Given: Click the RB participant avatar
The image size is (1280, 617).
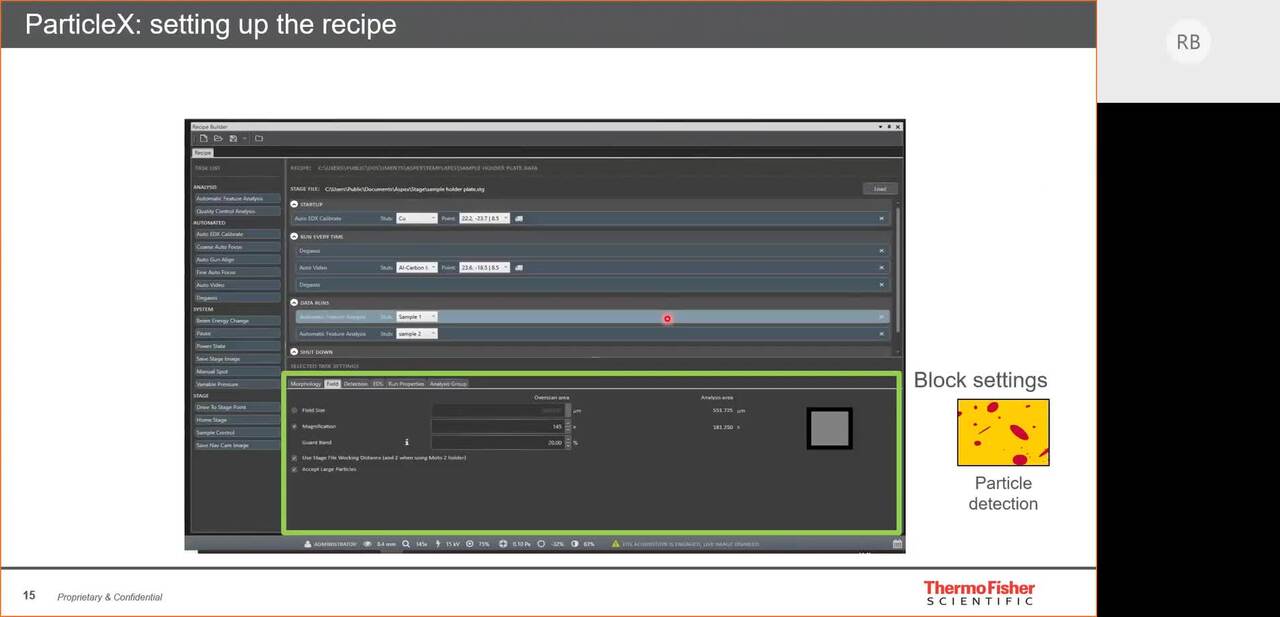Looking at the screenshot, I should pyautogui.click(x=1188, y=42).
